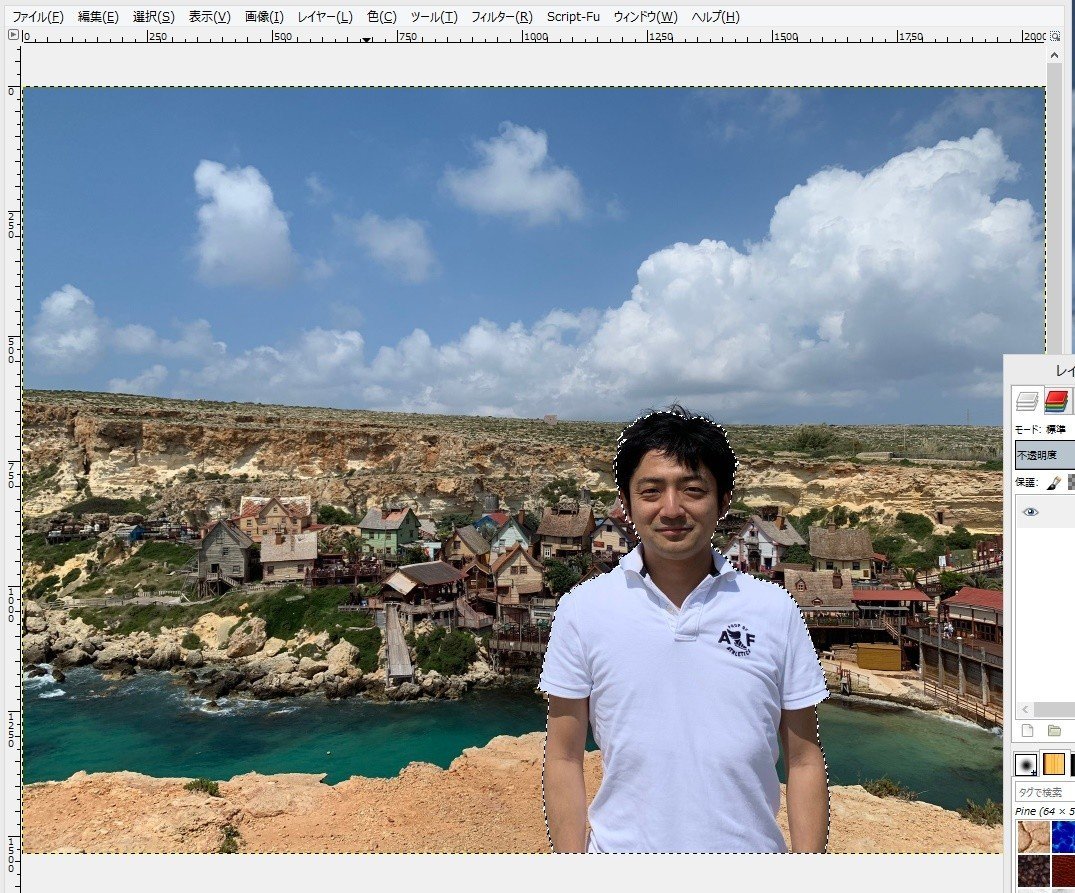Screen dimensions: 1075x893
Task: Select the tan cracked-stone pattern thumbnail
Action: point(1033,836)
